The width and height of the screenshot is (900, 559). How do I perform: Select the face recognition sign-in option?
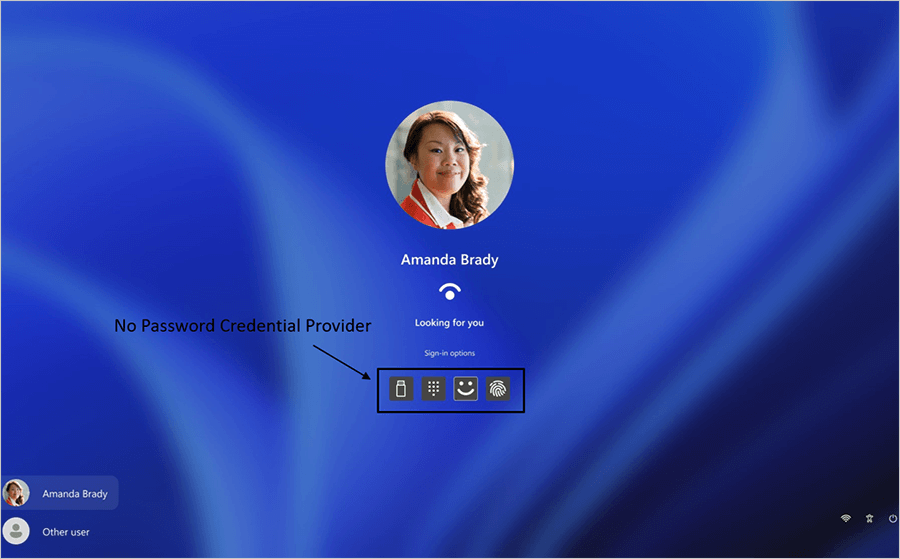[465, 389]
